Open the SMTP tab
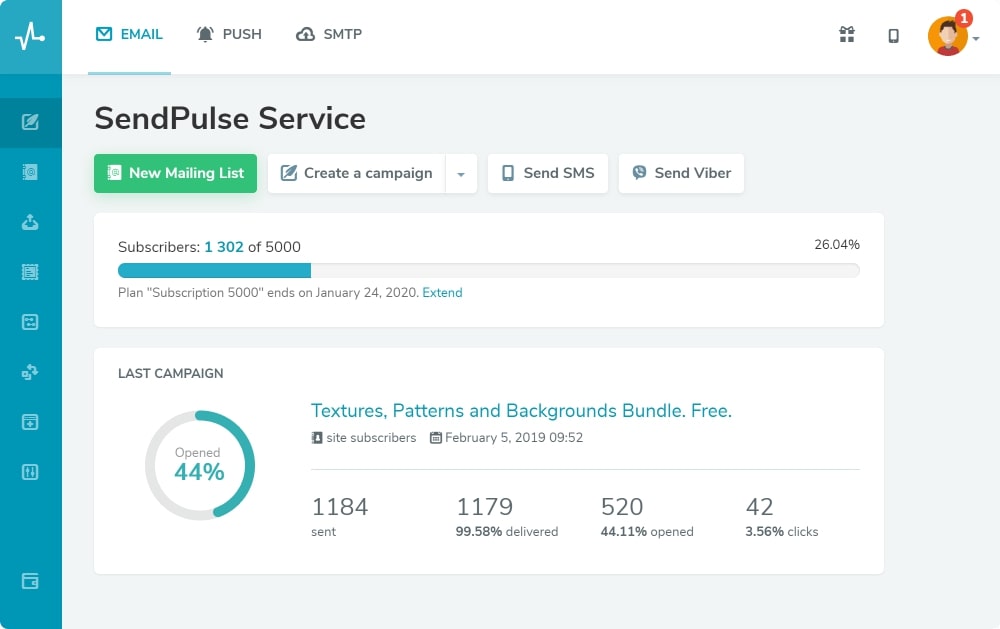The height and width of the screenshot is (629, 1000). tap(328, 34)
